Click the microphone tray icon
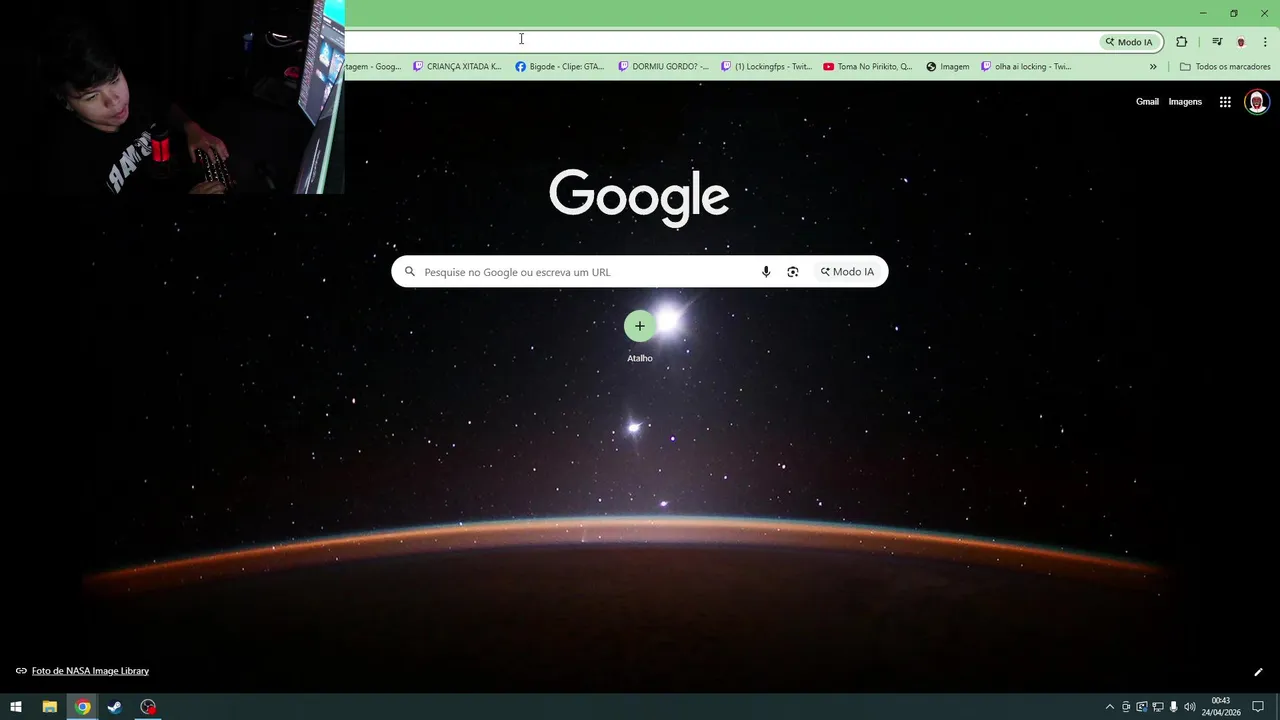The height and width of the screenshot is (720, 1280). pyautogui.click(x=1174, y=707)
